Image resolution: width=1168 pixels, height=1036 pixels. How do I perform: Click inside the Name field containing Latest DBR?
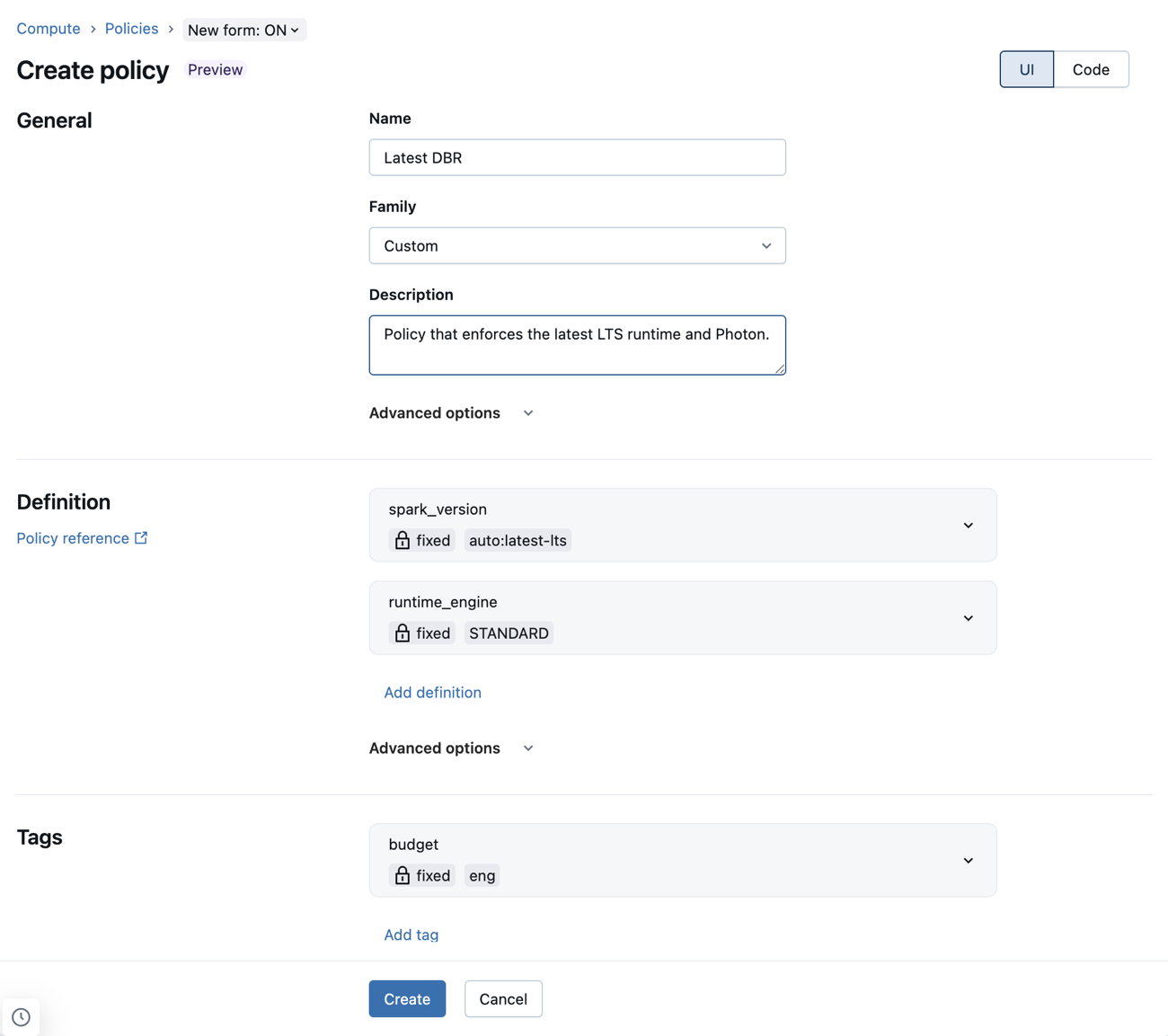(577, 157)
